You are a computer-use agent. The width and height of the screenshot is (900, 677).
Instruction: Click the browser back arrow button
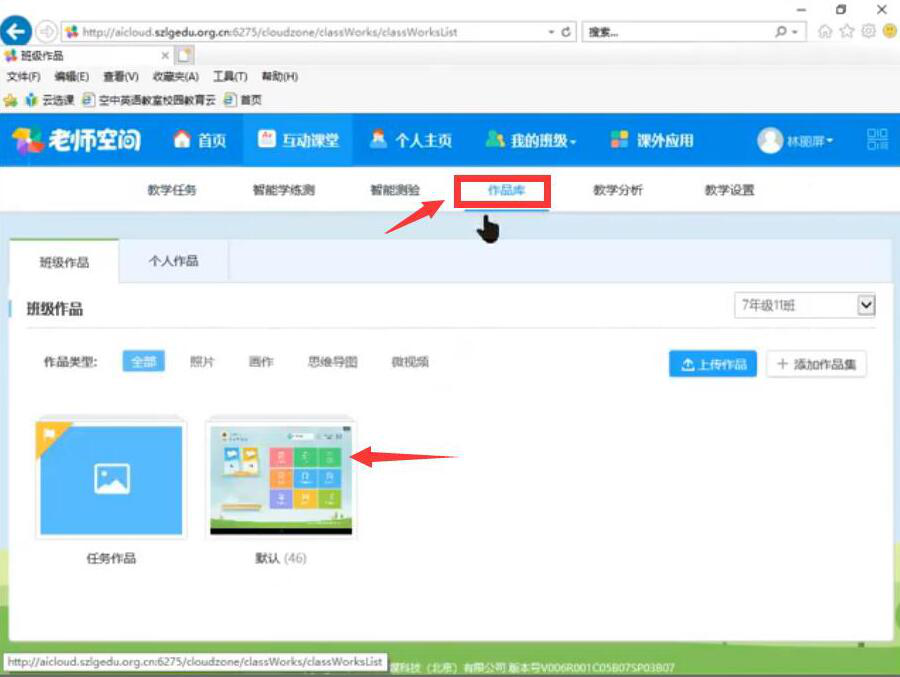click(15, 31)
